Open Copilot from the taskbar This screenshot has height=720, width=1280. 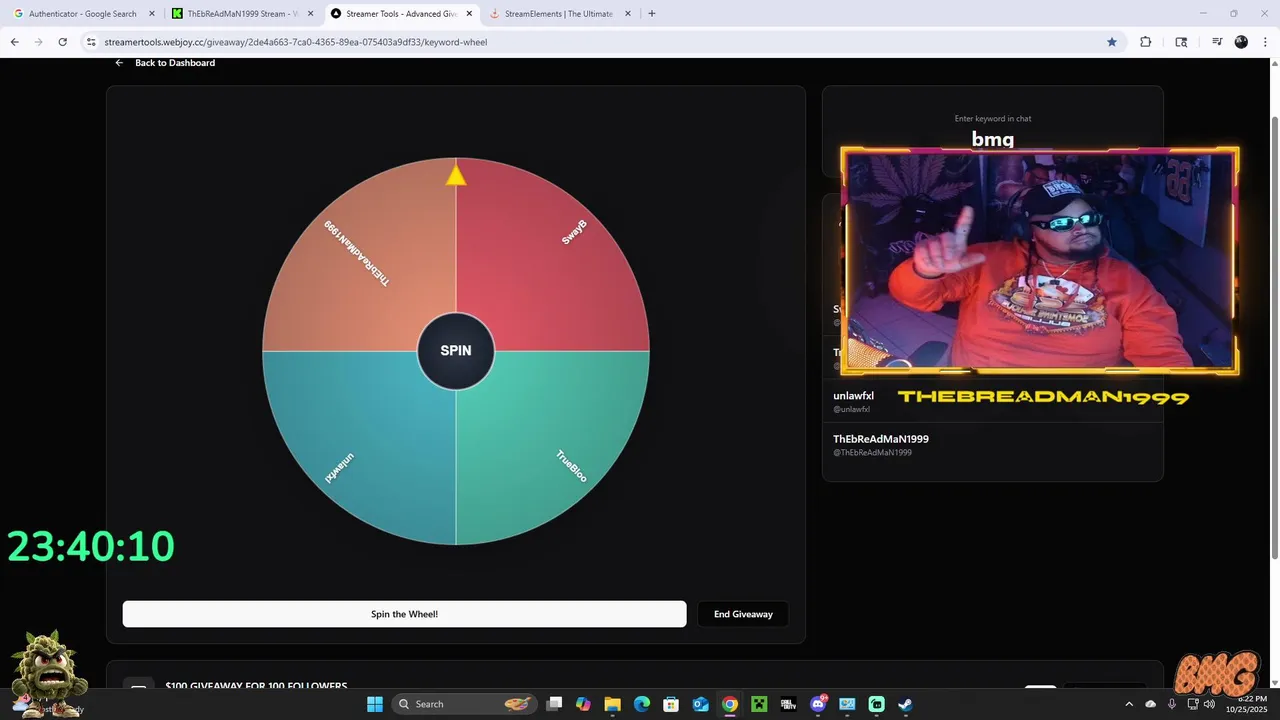click(584, 704)
